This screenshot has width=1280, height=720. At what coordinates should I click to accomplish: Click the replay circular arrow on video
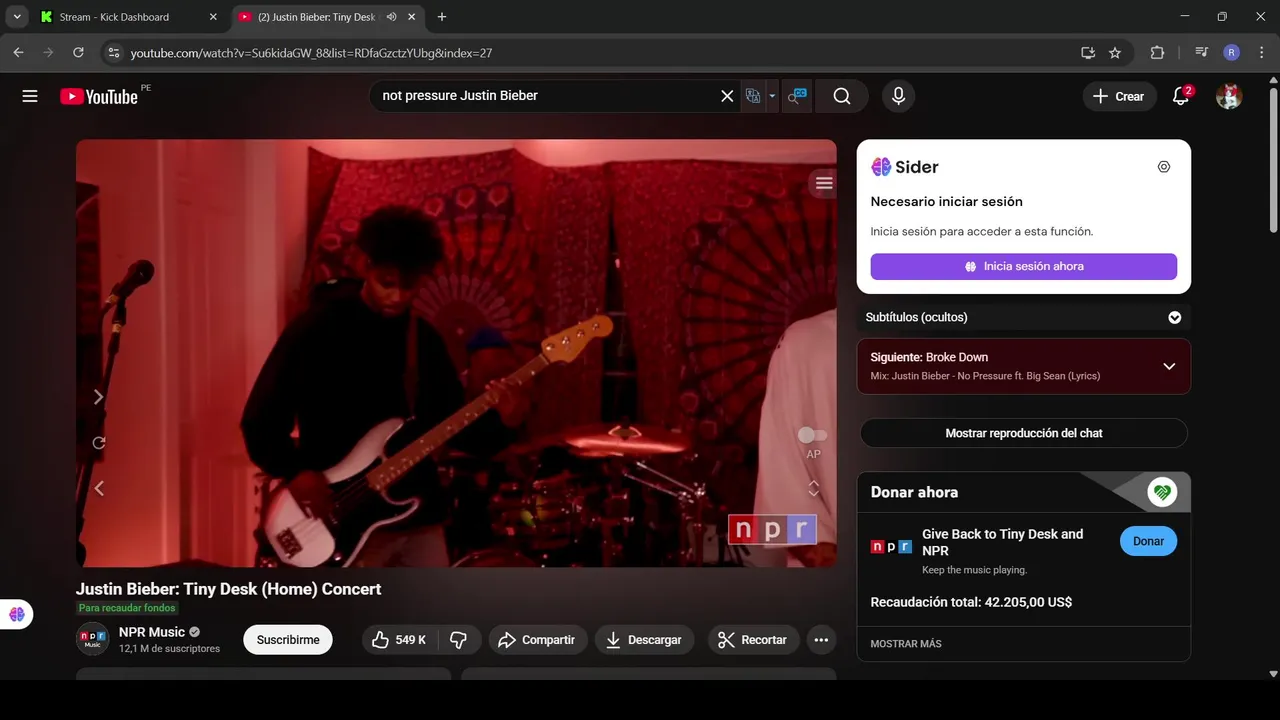[x=98, y=443]
